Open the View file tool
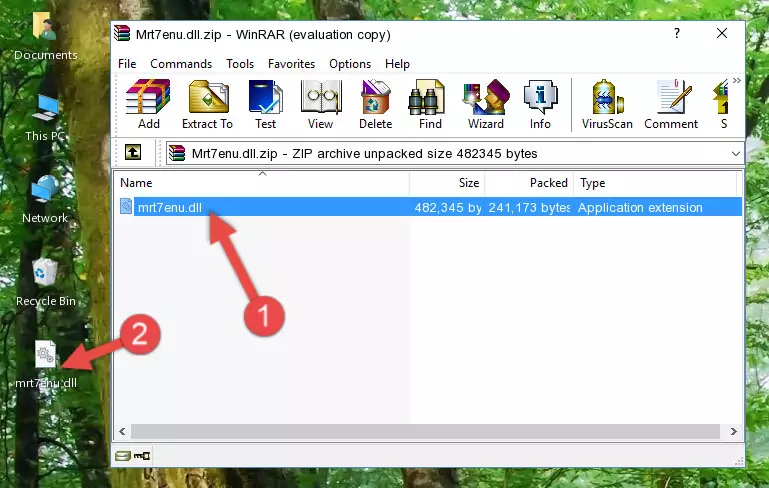The width and height of the screenshot is (769, 488). (321, 104)
